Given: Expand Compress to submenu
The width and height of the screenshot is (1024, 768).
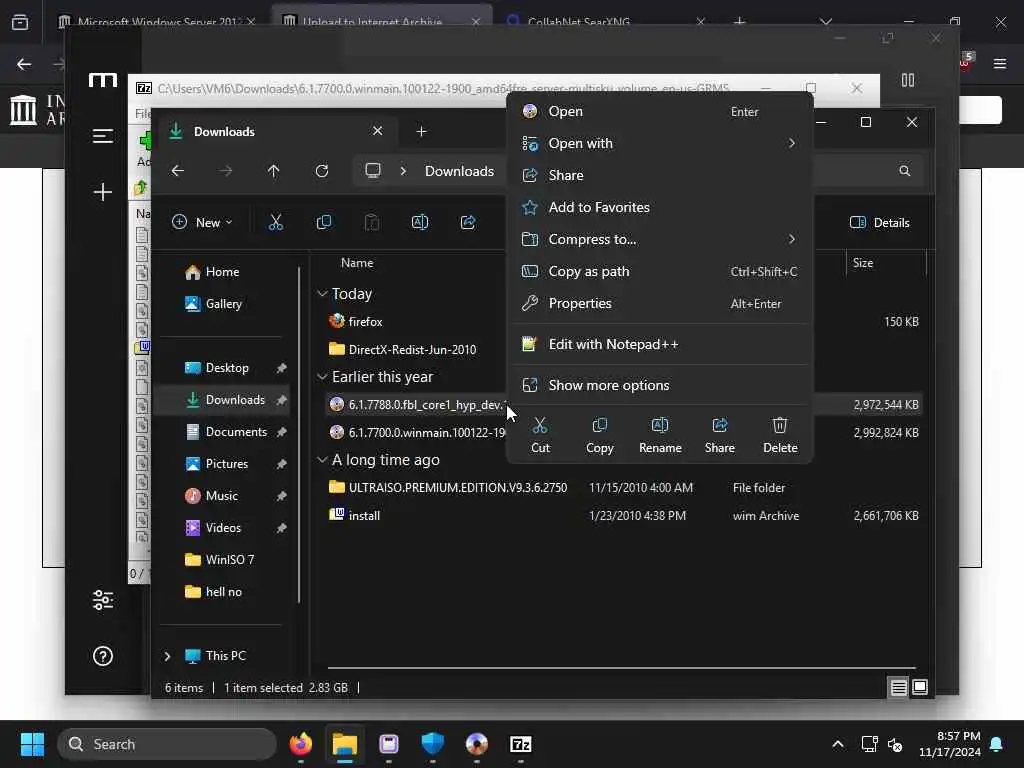Looking at the screenshot, I should 792,239.
